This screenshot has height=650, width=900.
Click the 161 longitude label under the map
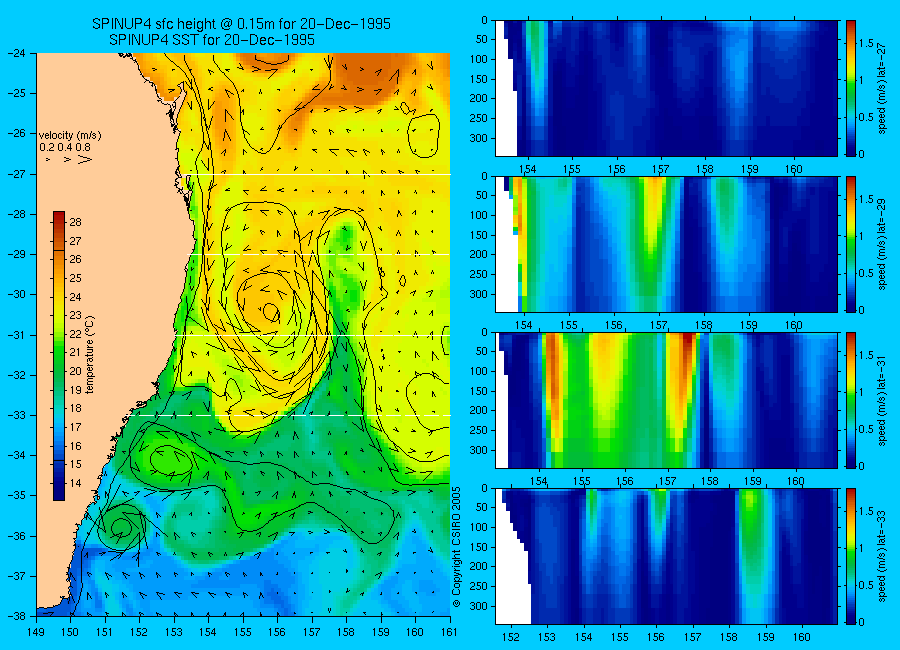(x=449, y=632)
